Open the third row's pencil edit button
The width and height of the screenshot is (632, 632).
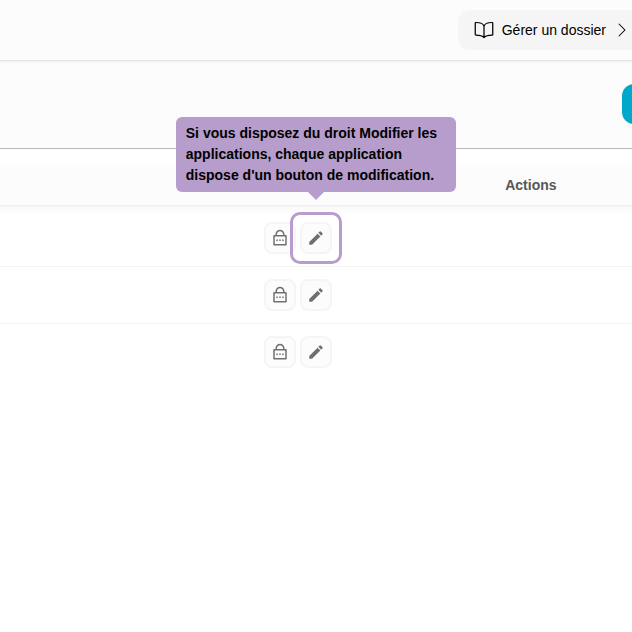coord(316,352)
